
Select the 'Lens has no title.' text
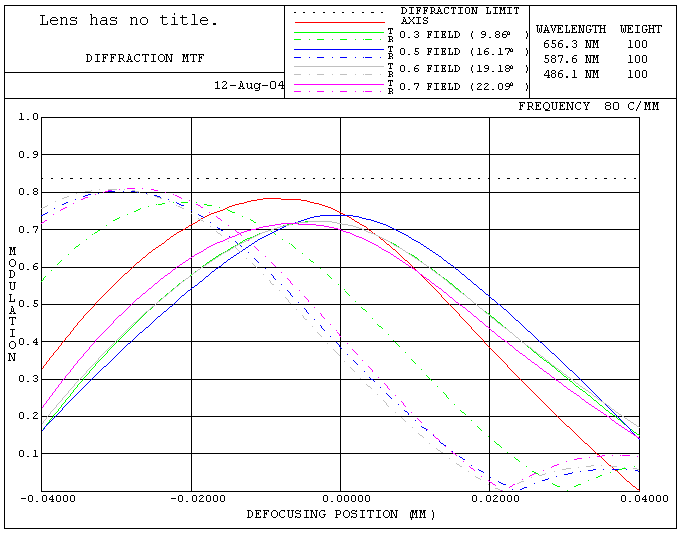pos(129,20)
